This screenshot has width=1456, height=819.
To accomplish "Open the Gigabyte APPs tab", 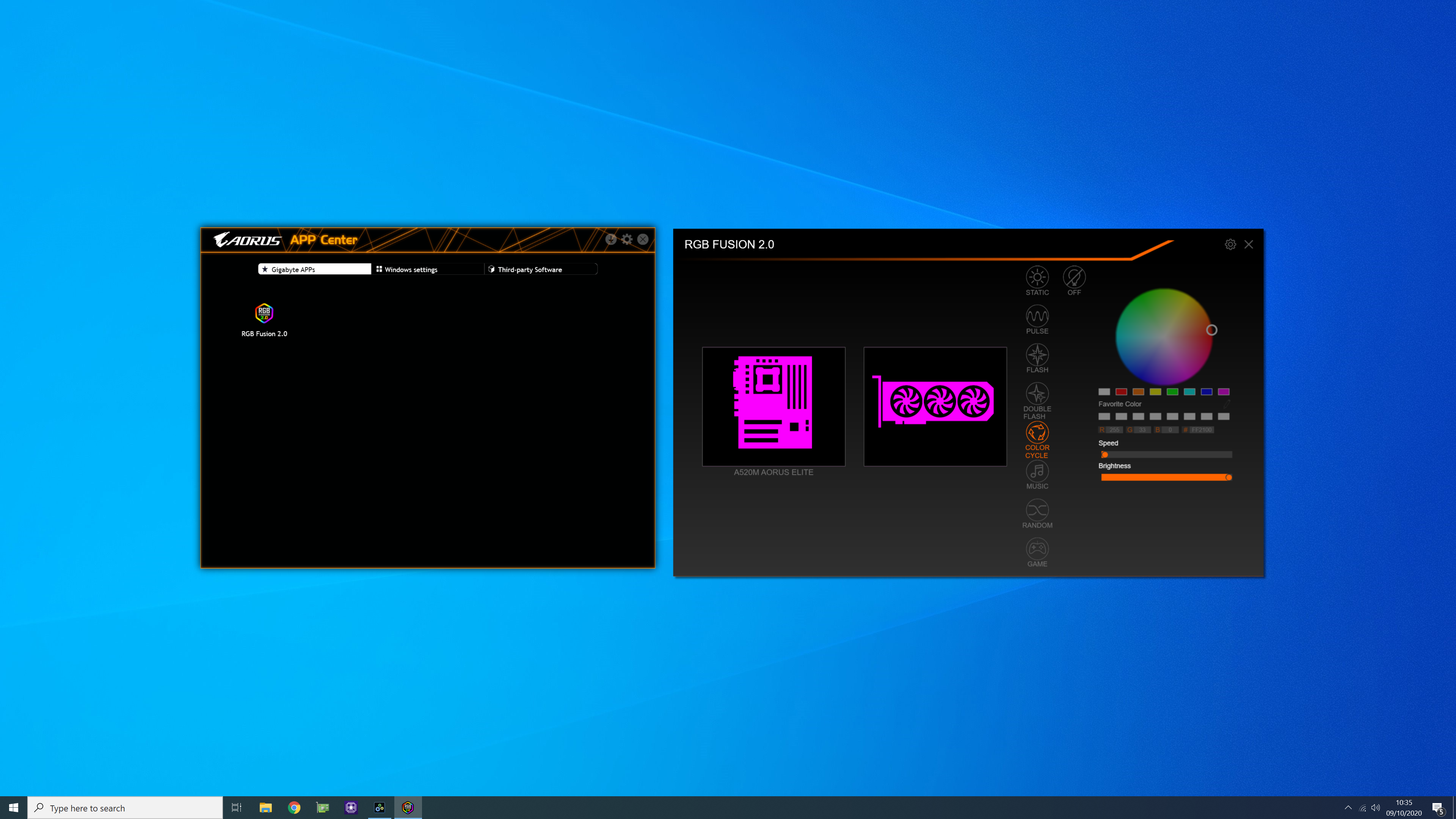I will [x=314, y=269].
